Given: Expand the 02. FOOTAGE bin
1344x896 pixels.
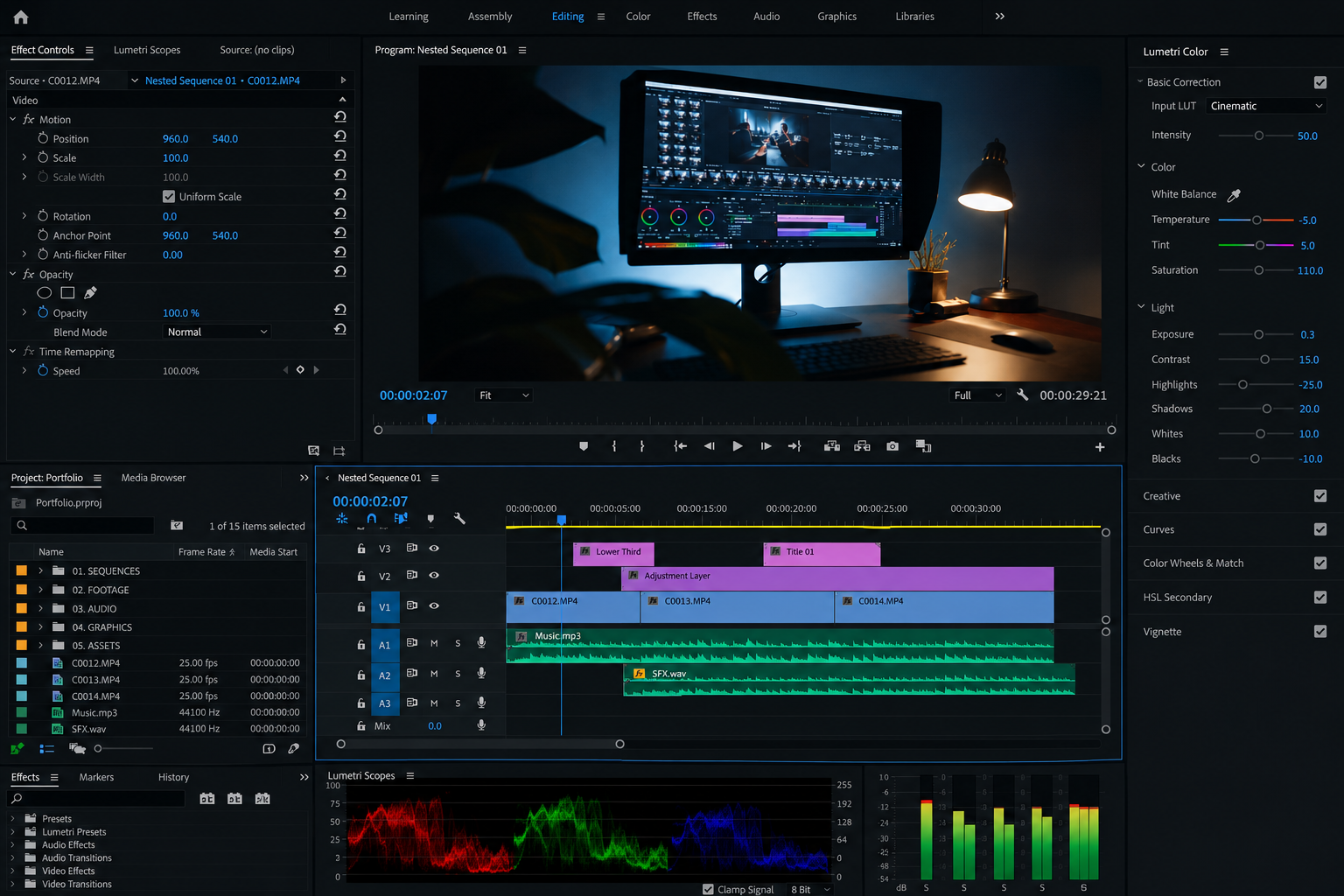Looking at the screenshot, I should (x=40, y=590).
